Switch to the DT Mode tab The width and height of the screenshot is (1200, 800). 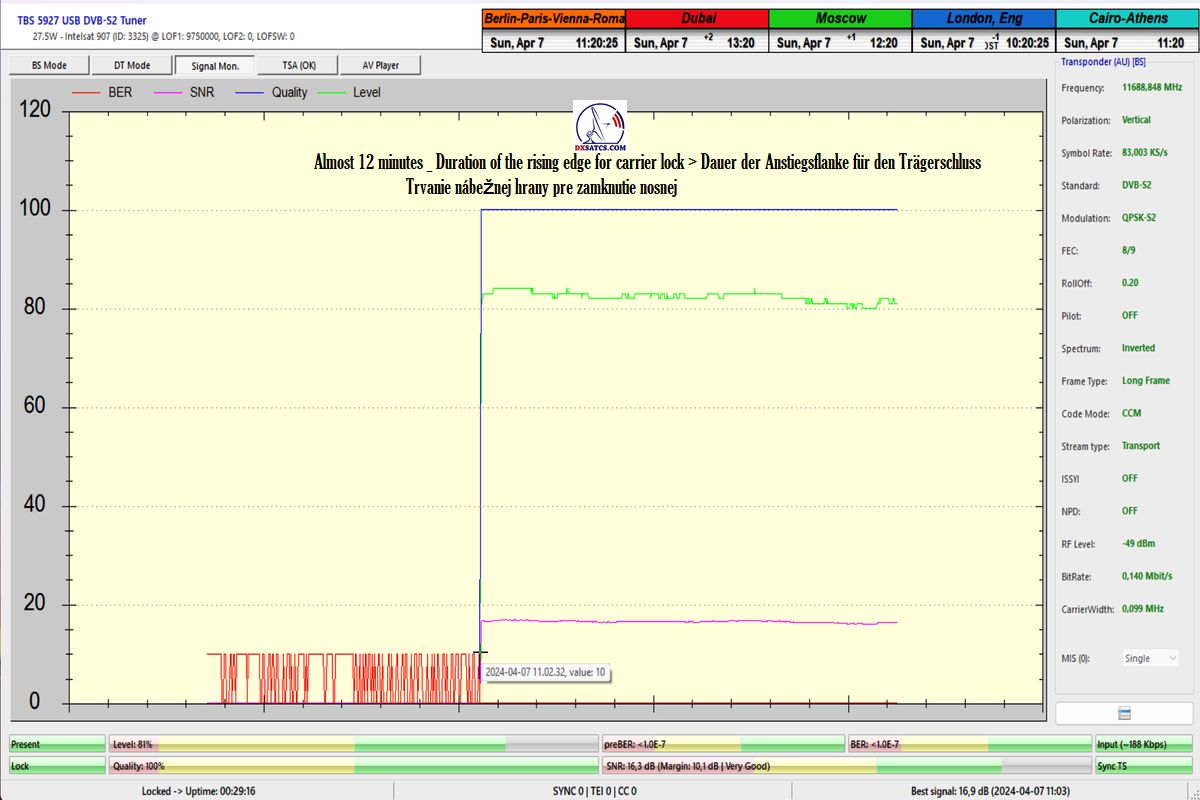(131, 65)
